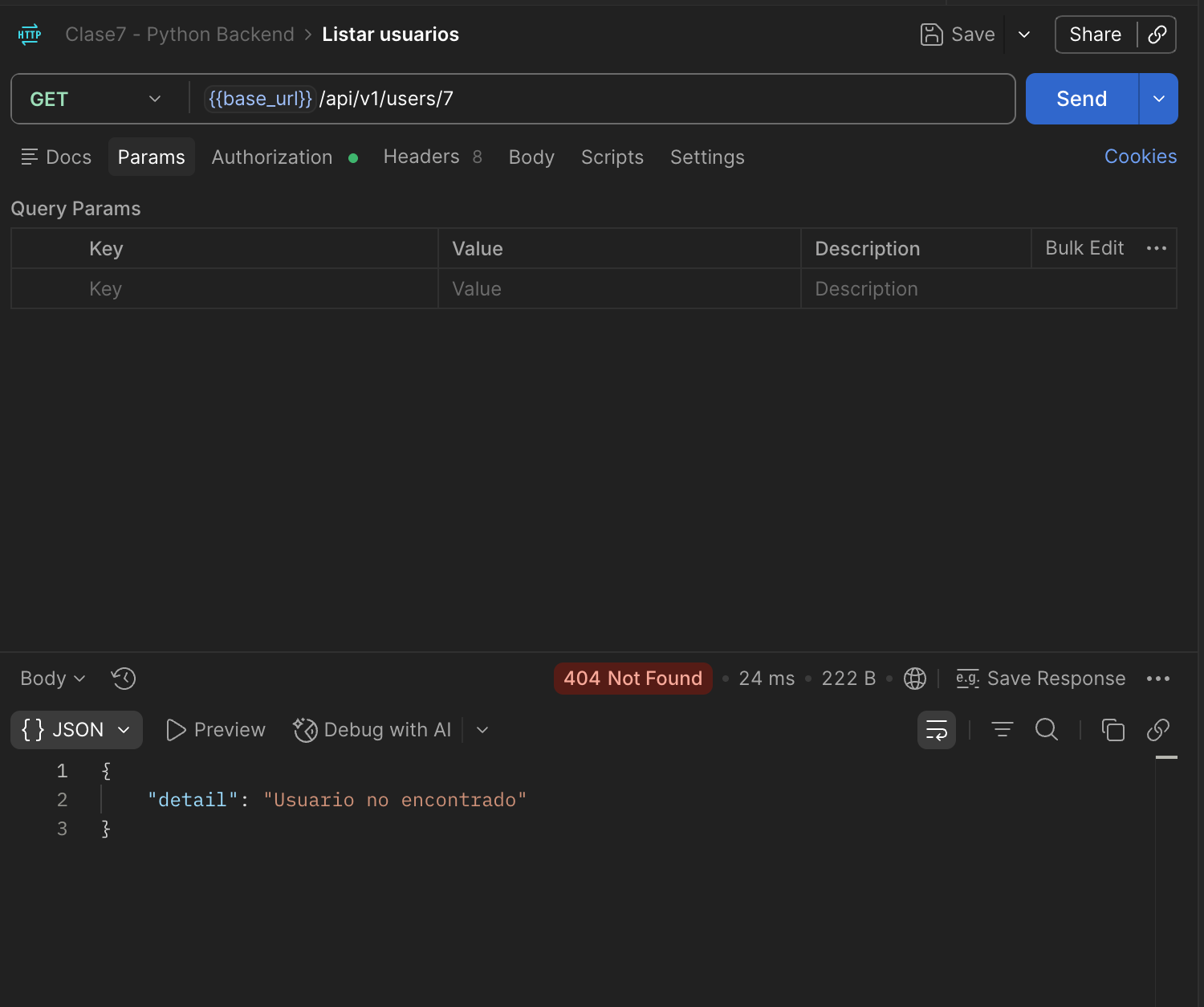Click the empty Description parameter cell
Screen dimensions: 1204x1007
click(x=989, y=289)
